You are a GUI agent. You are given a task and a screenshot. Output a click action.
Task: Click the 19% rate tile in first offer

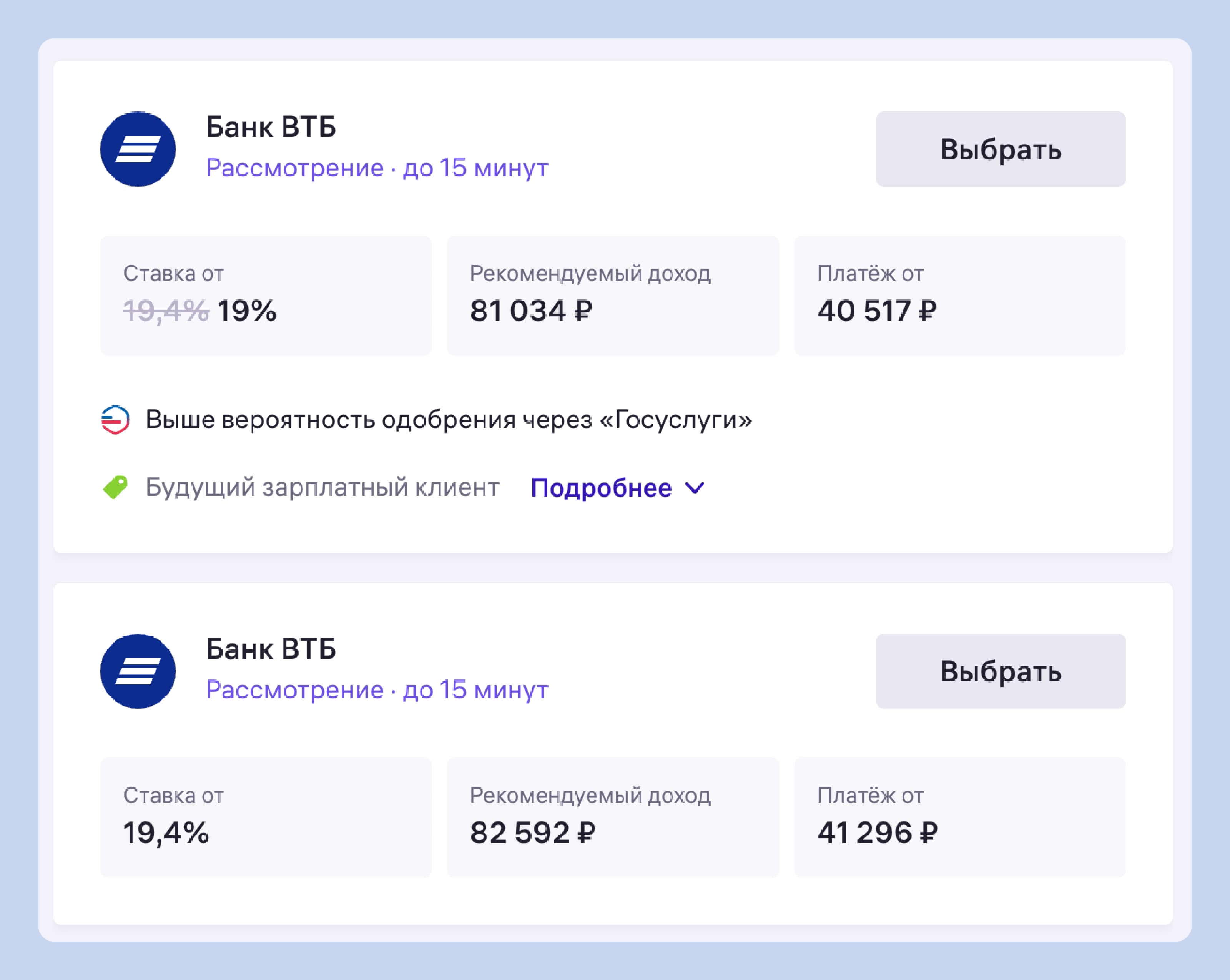266,296
